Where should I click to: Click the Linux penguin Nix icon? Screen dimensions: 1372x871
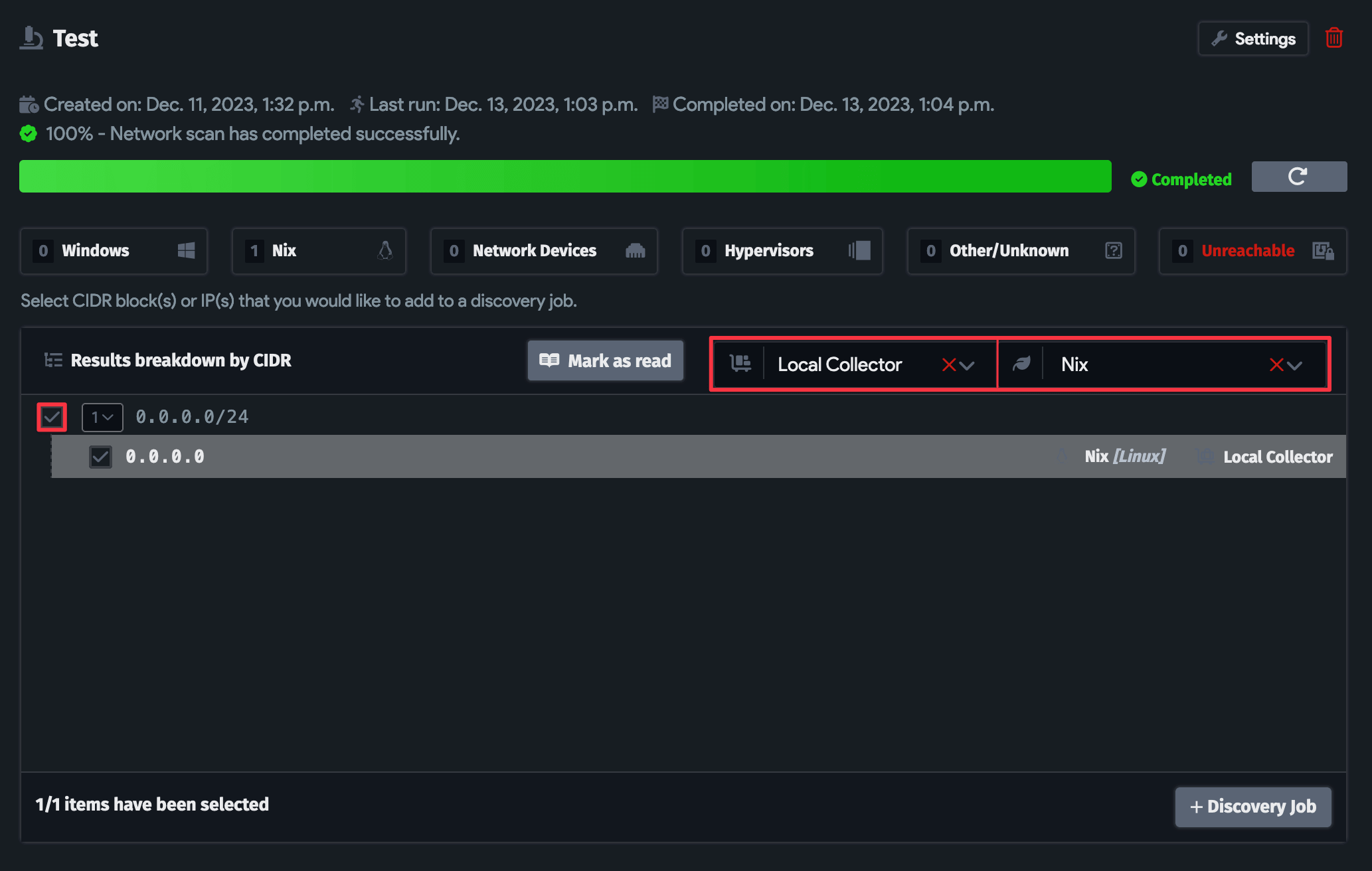tap(385, 250)
